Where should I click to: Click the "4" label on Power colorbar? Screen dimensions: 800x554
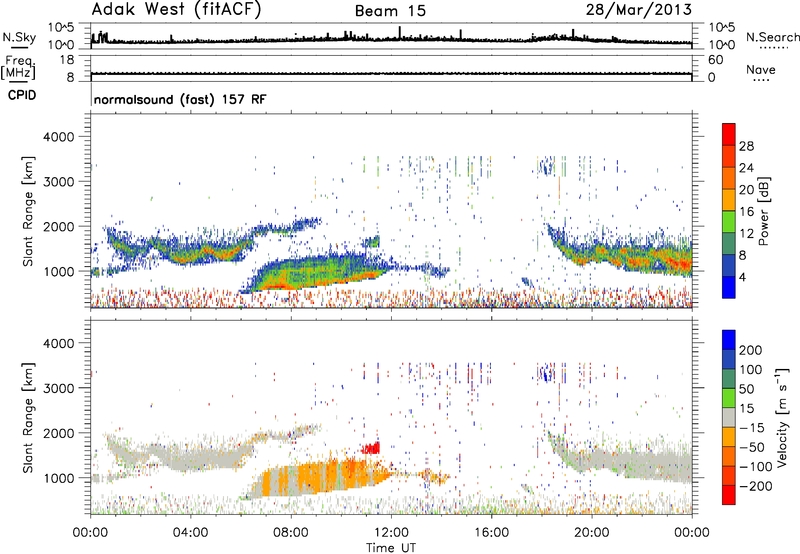[742, 277]
